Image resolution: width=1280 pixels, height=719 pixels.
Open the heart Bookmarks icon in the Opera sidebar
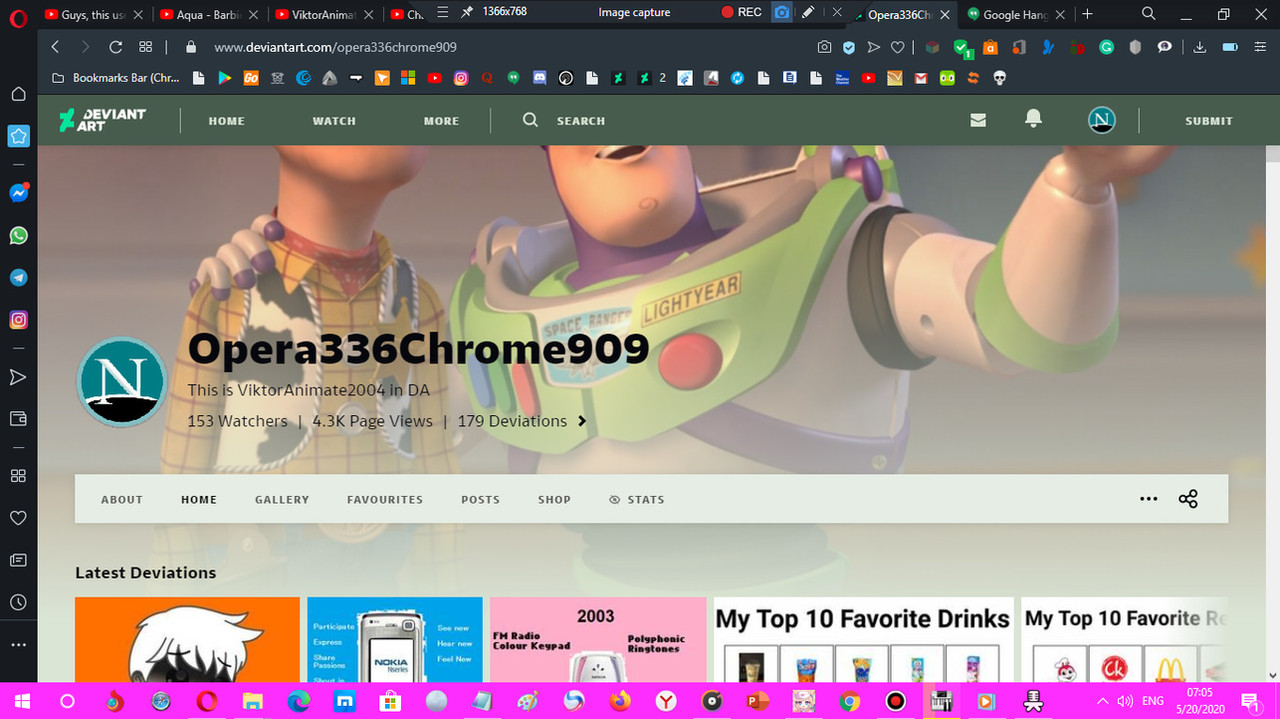pos(18,518)
